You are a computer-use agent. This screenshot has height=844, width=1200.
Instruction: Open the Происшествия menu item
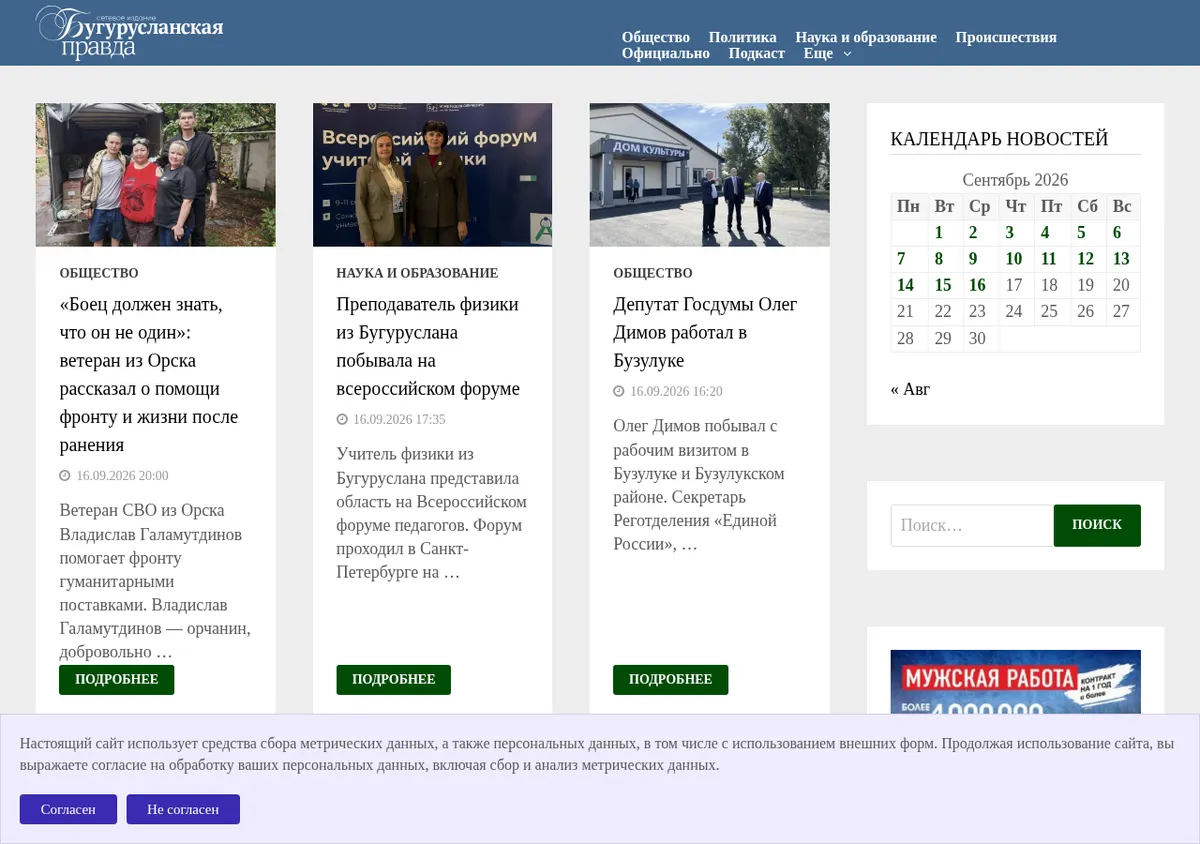pos(1006,37)
